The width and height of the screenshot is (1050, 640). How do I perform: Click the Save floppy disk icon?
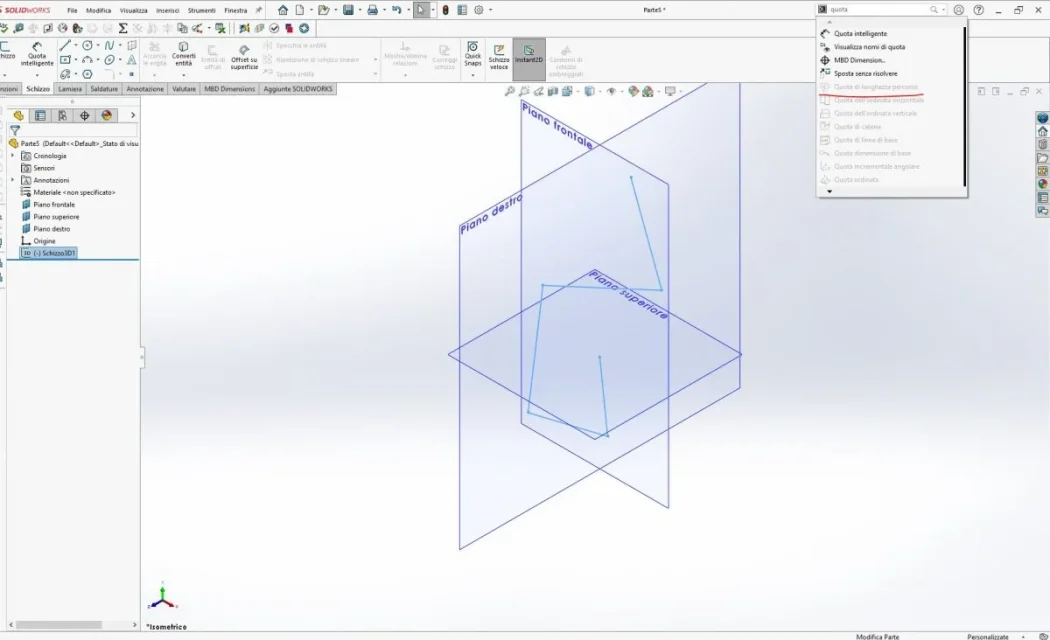(348, 10)
